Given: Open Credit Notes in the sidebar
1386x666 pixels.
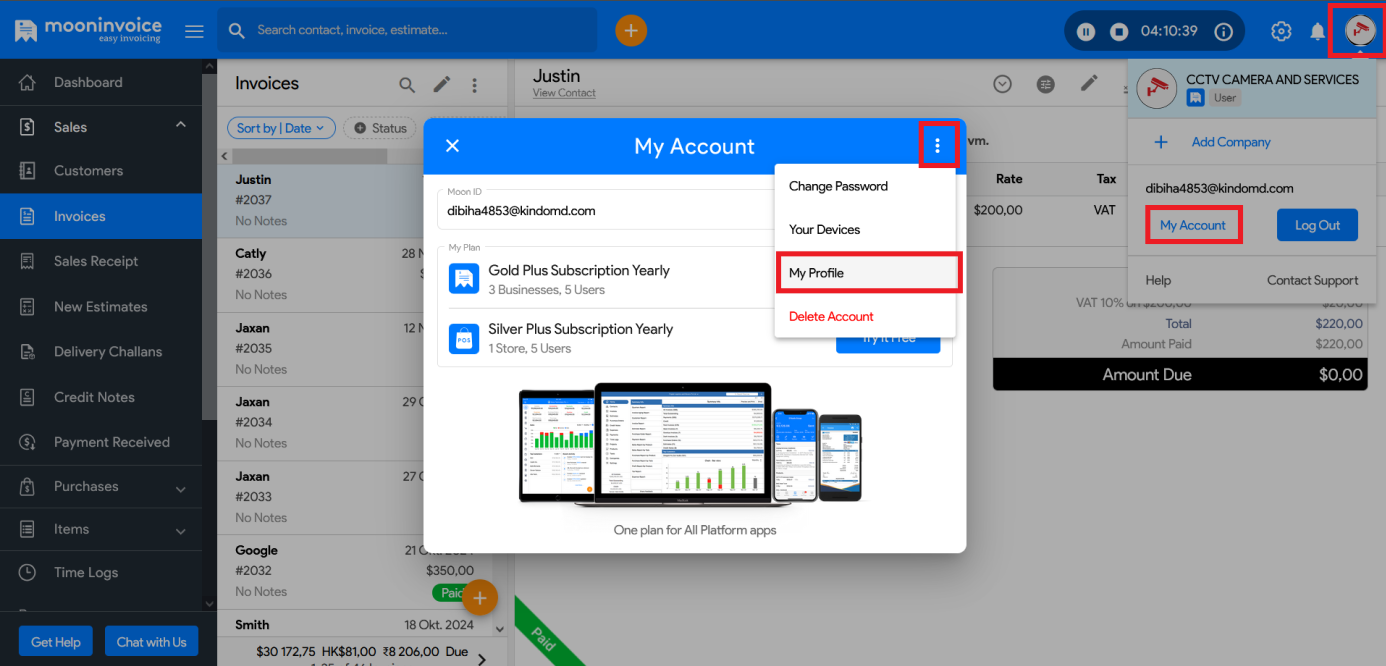Looking at the screenshot, I should coord(101,397).
